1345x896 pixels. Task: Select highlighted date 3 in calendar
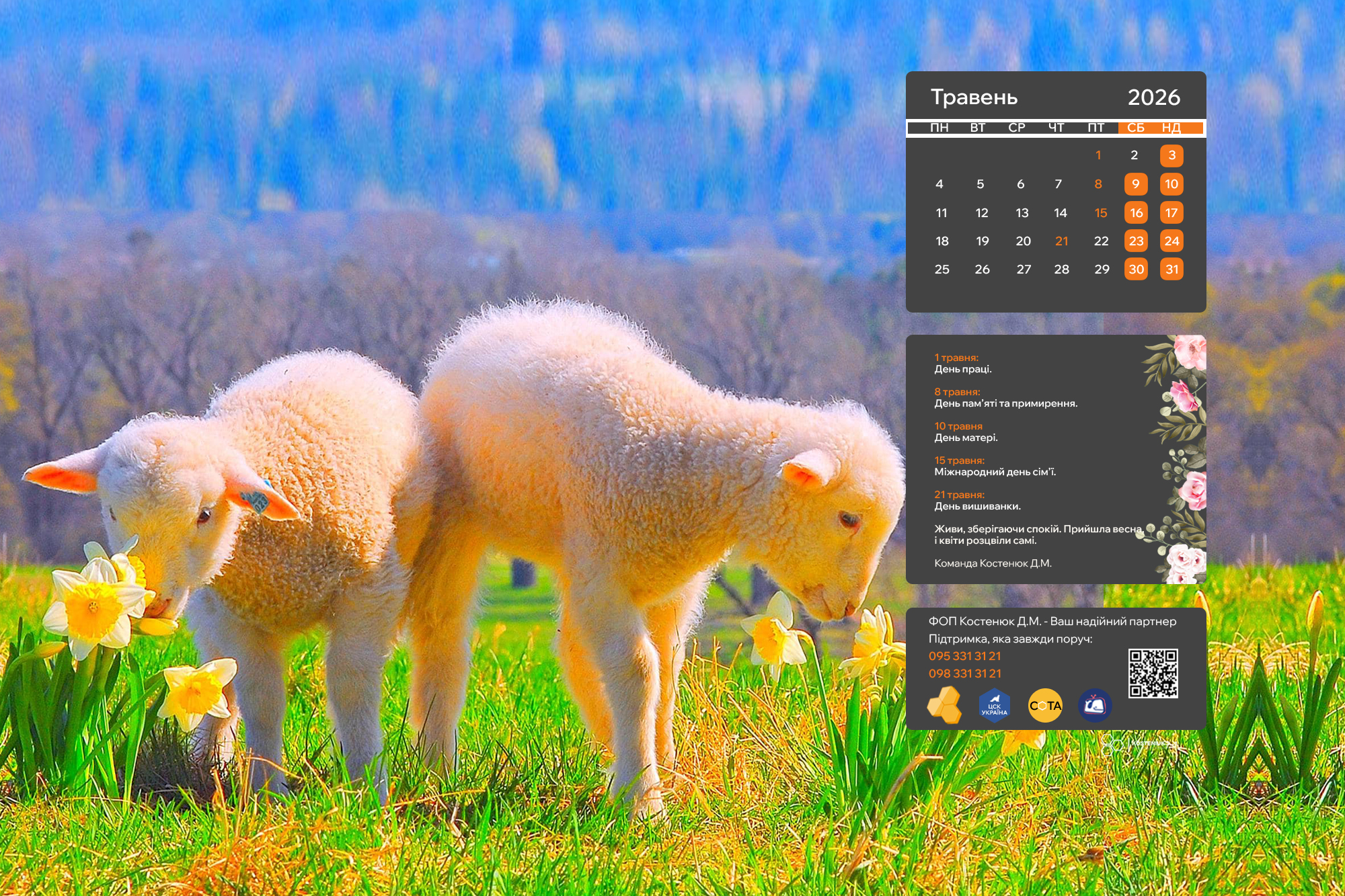[x=1171, y=155]
